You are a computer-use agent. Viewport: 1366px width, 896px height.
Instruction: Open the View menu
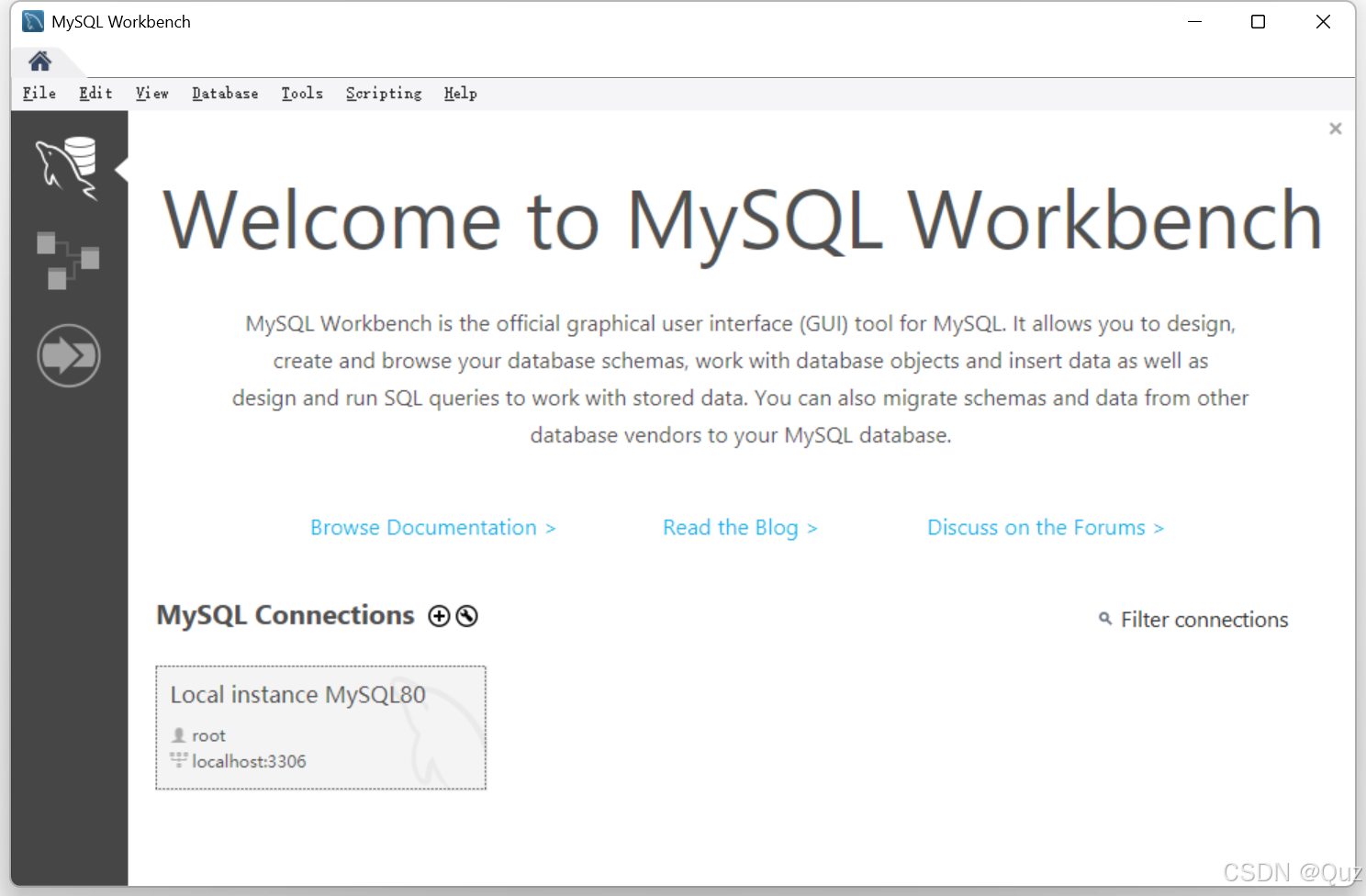click(152, 94)
